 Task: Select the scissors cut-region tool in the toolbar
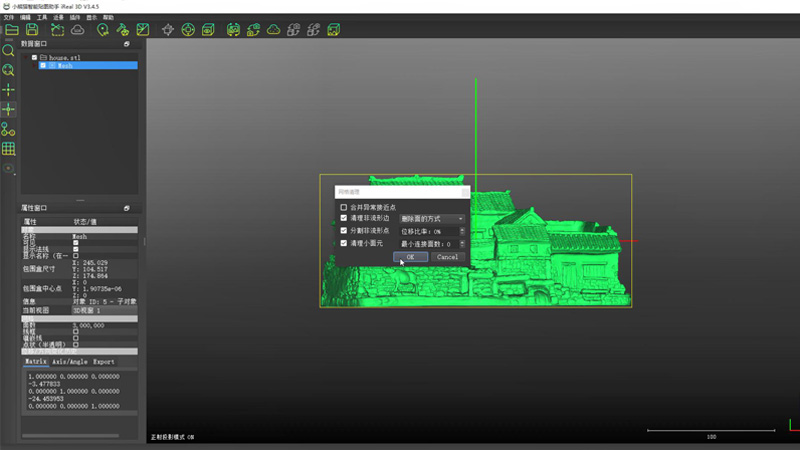(x=57, y=30)
